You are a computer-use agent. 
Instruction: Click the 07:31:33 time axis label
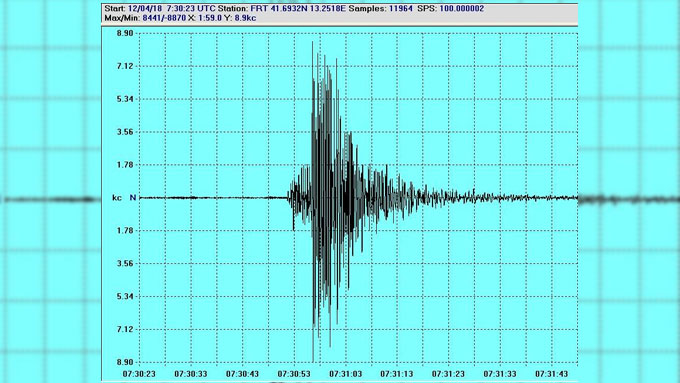click(500, 374)
